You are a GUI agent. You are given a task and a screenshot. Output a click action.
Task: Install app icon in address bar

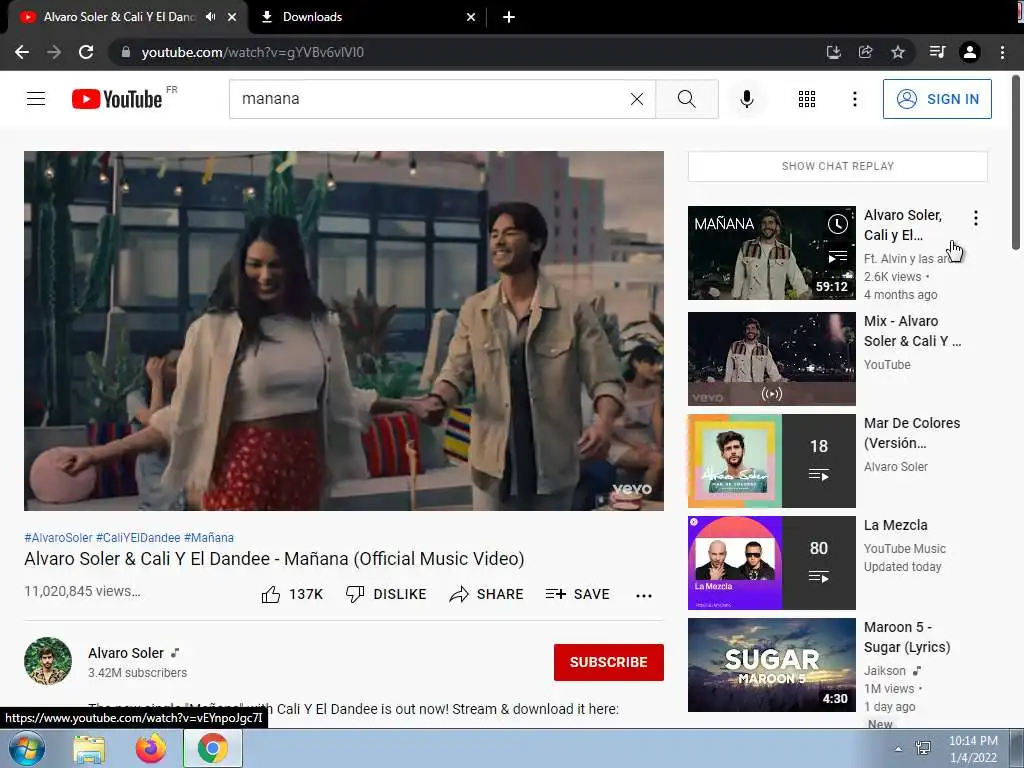coord(833,52)
